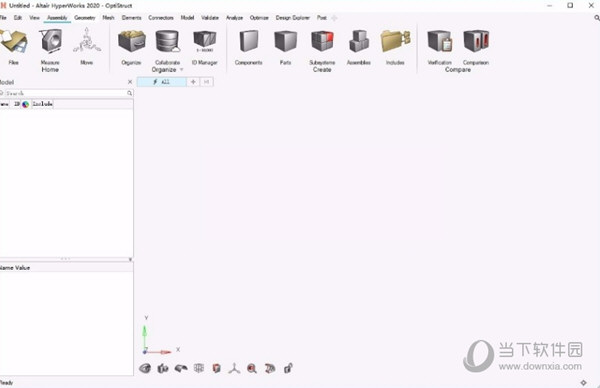Click into the model browser Search field

[x=65, y=93]
